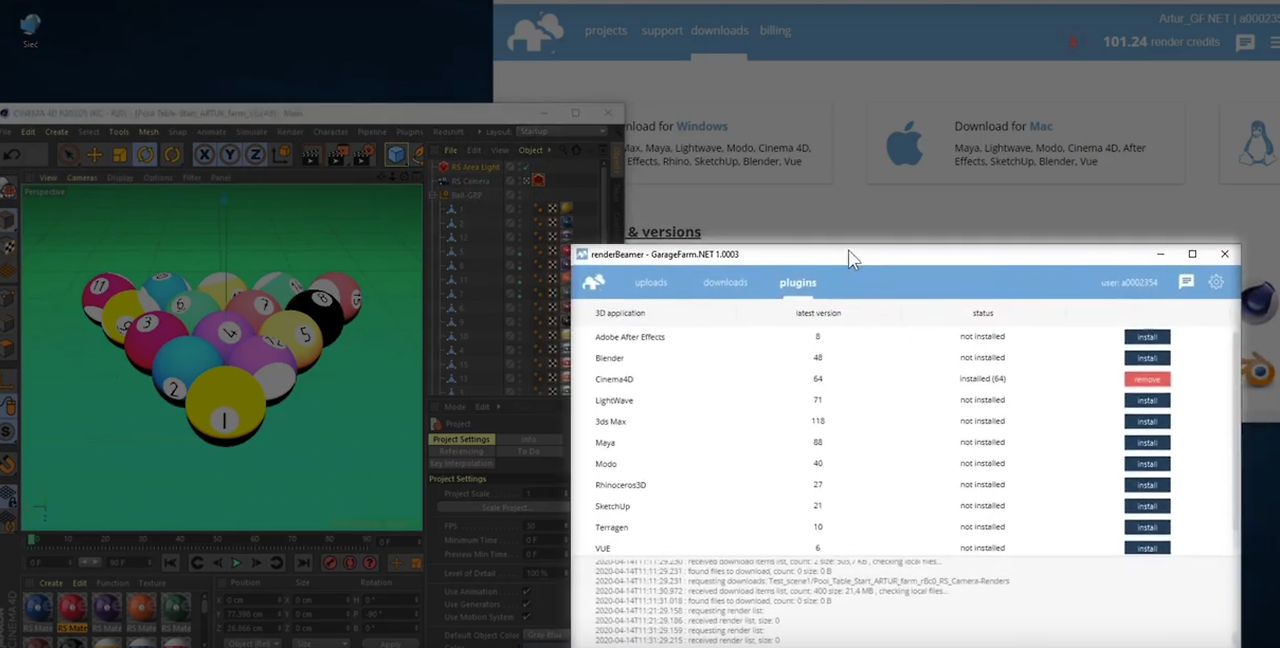Toggle Use Animation checkbox
Viewport: 1280px width, 648px height.
[526, 592]
